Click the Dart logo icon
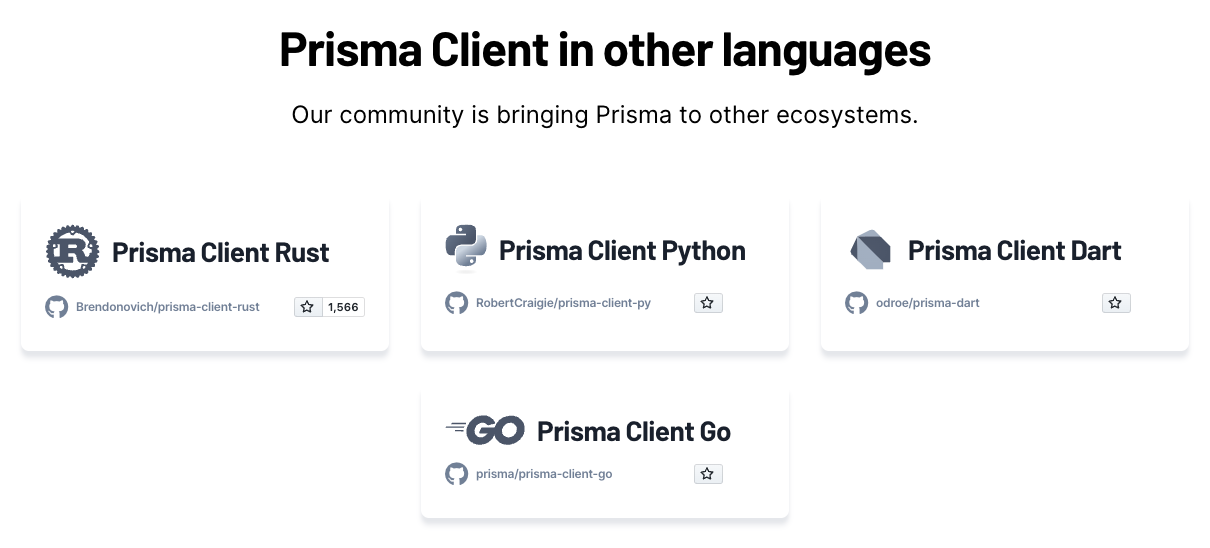1210x548 pixels. 870,250
